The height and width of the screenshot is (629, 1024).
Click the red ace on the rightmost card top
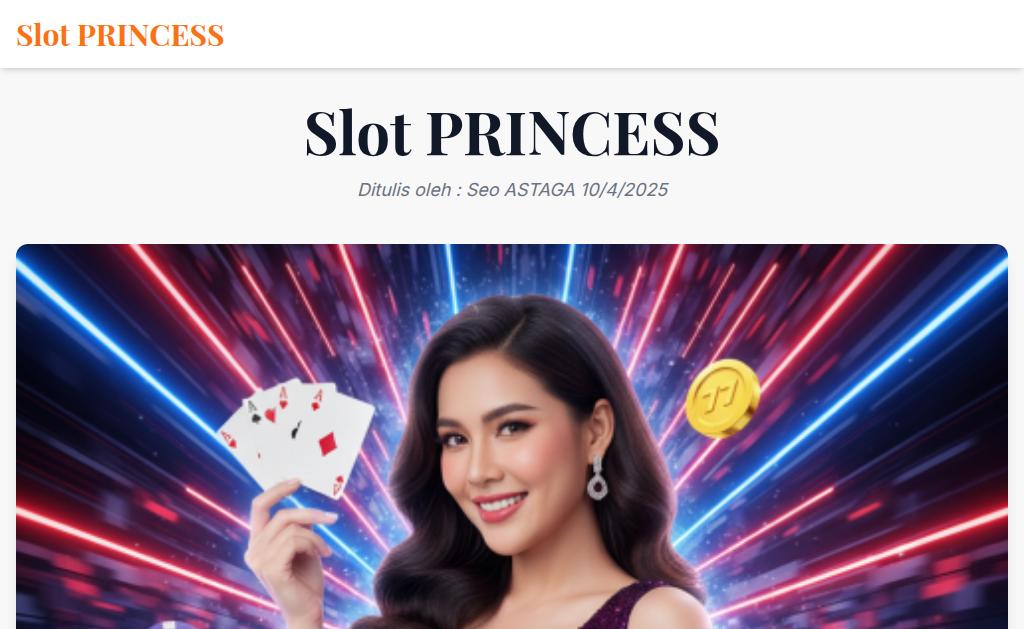coord(317,399)
